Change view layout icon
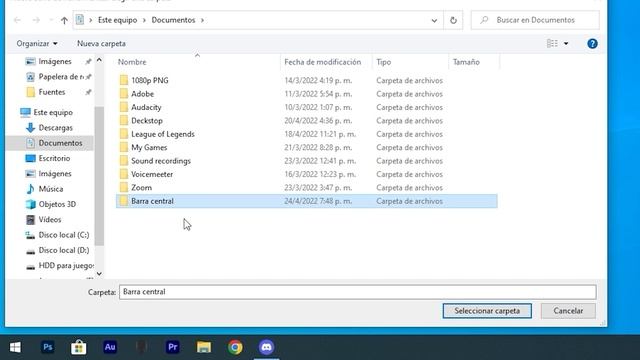The width and height of the screenshot is (640, 360). tap(552, 43)
